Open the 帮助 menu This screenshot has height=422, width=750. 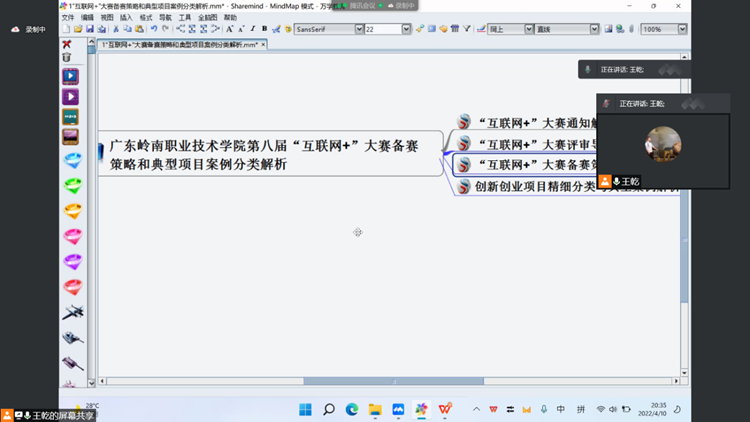(231, 18)
